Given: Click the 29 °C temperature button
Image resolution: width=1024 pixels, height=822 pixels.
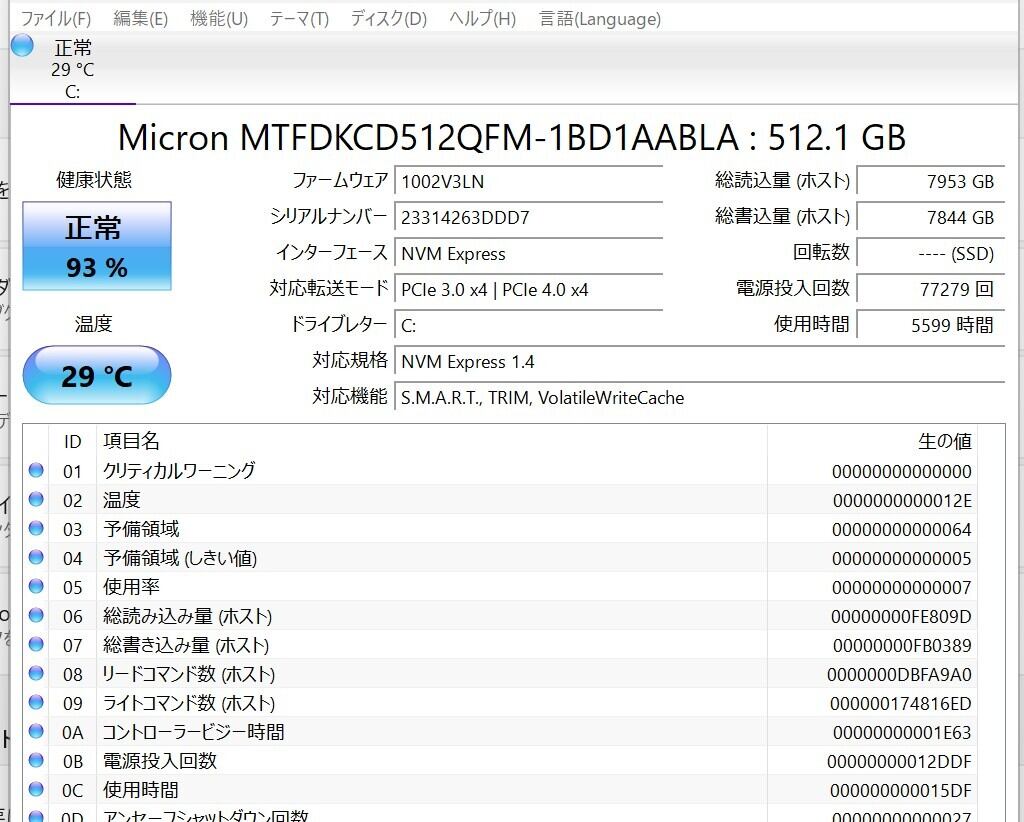Looking at the screenshot, I should click(x=96, y=376).
